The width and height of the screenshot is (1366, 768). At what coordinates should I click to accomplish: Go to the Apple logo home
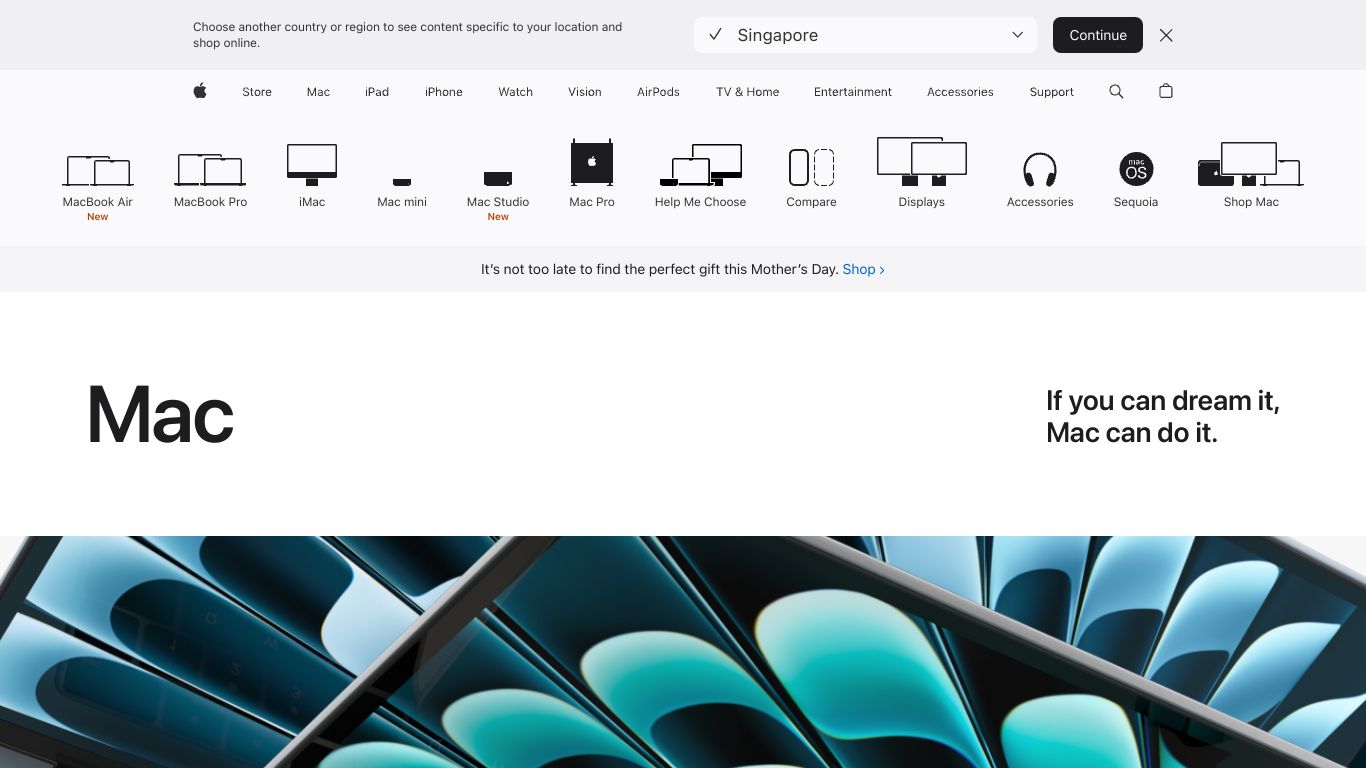200,91
